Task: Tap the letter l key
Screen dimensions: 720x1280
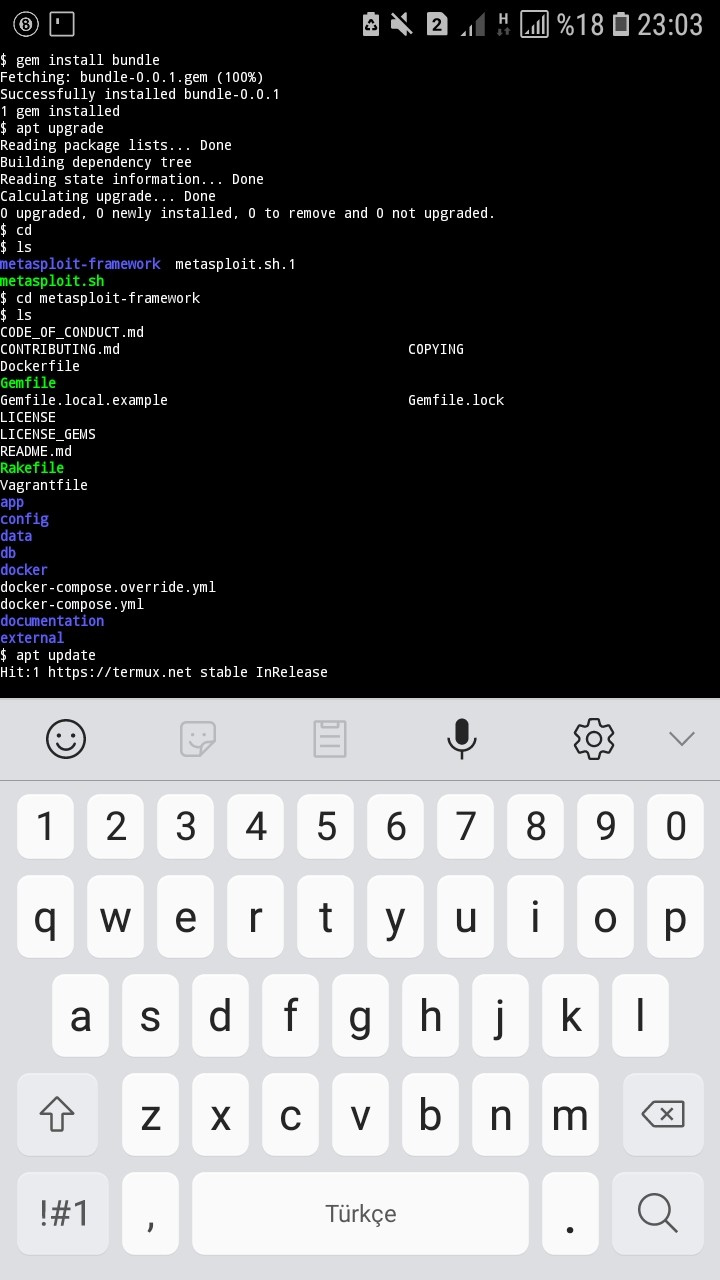Action: tap(640, 1016)
